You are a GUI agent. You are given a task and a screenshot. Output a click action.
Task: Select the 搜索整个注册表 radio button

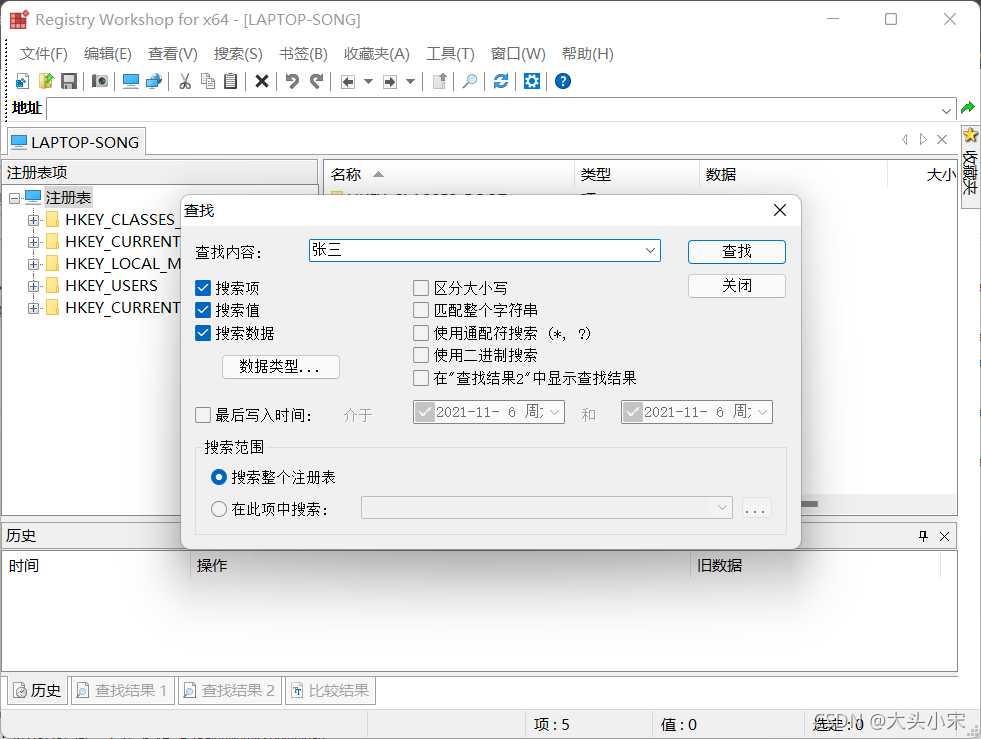click(x=218, y=477)
